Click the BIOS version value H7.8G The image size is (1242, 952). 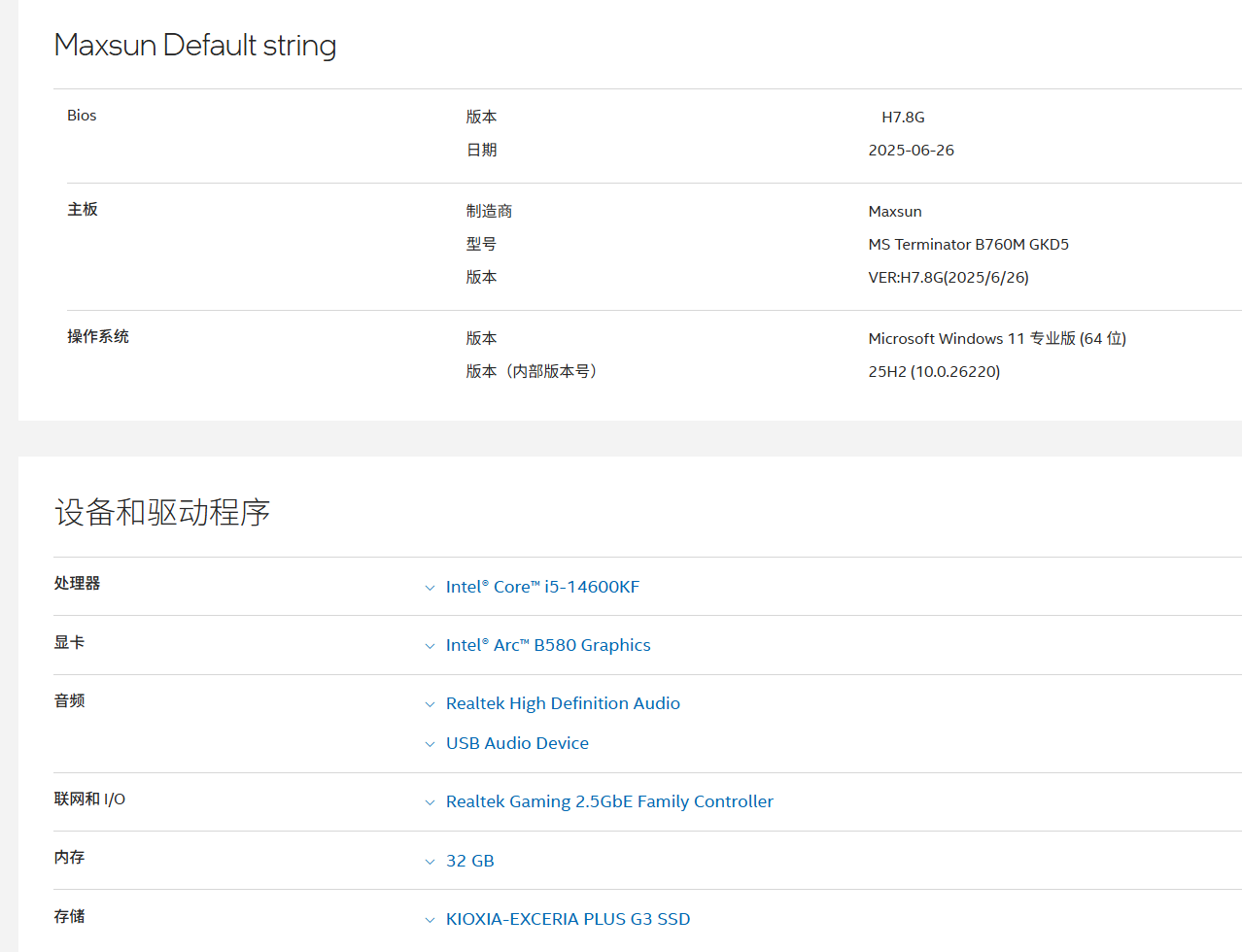tap(903, 118)
